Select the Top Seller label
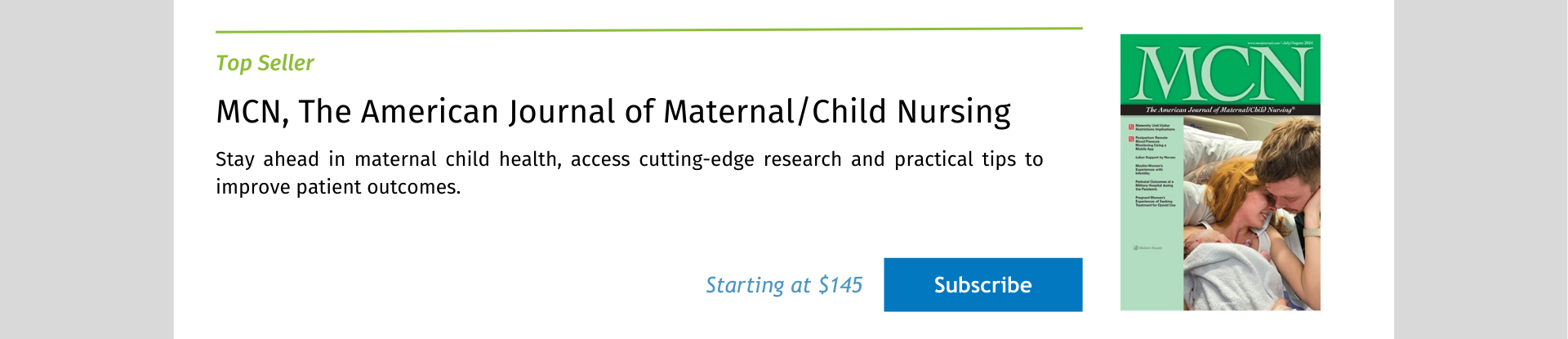 click(265, 63)
